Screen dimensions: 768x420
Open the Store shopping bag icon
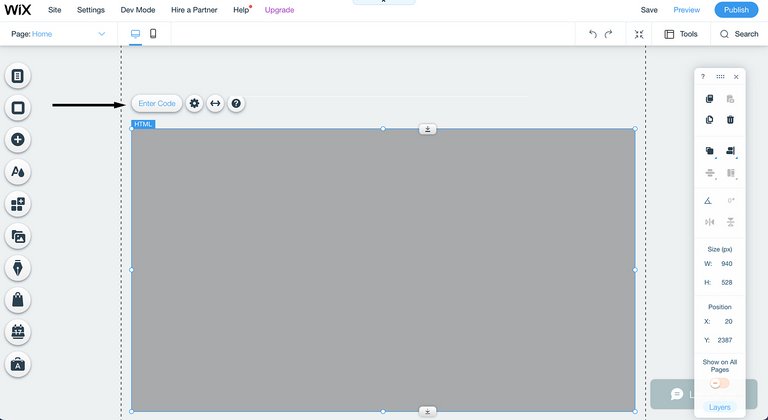pos(18,300)
